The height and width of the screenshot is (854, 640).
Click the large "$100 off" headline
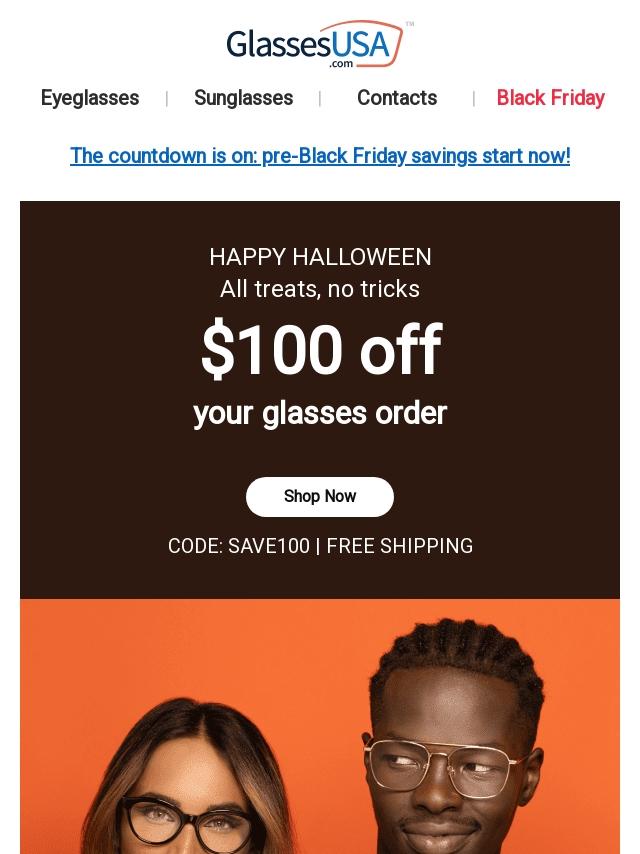320,351
